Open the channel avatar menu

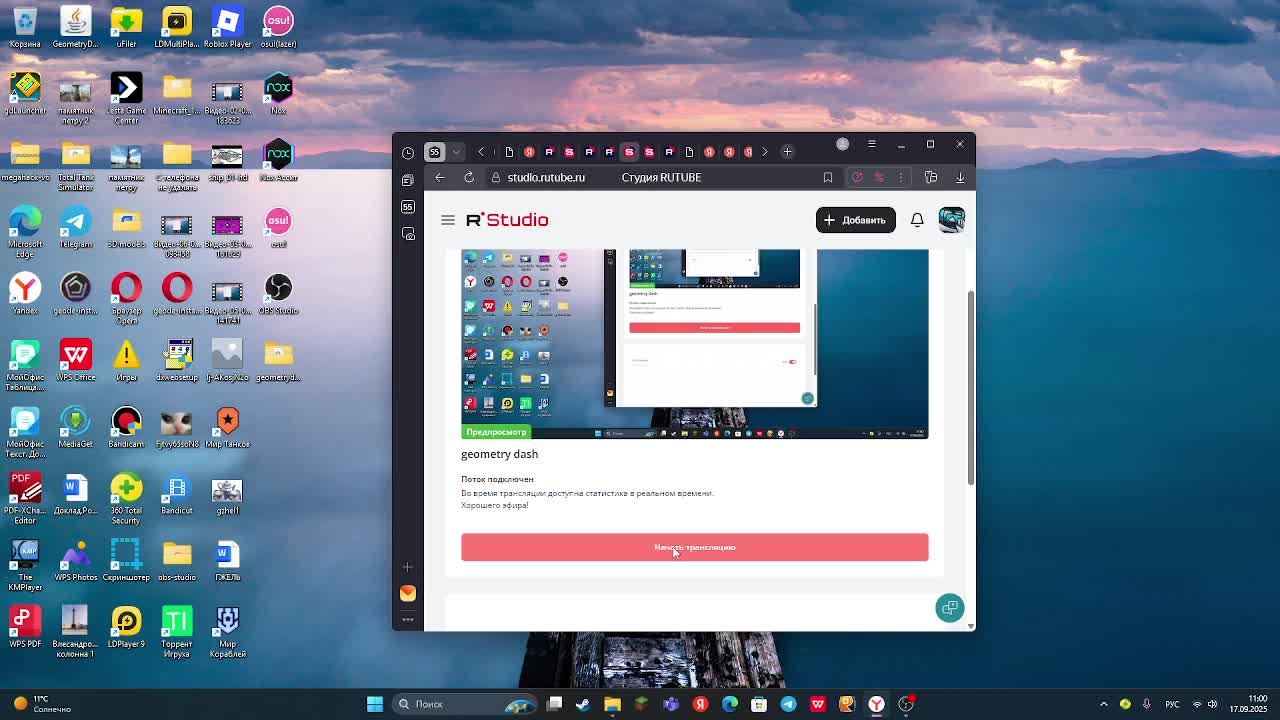pyautogui.click(x=952, y=220)
